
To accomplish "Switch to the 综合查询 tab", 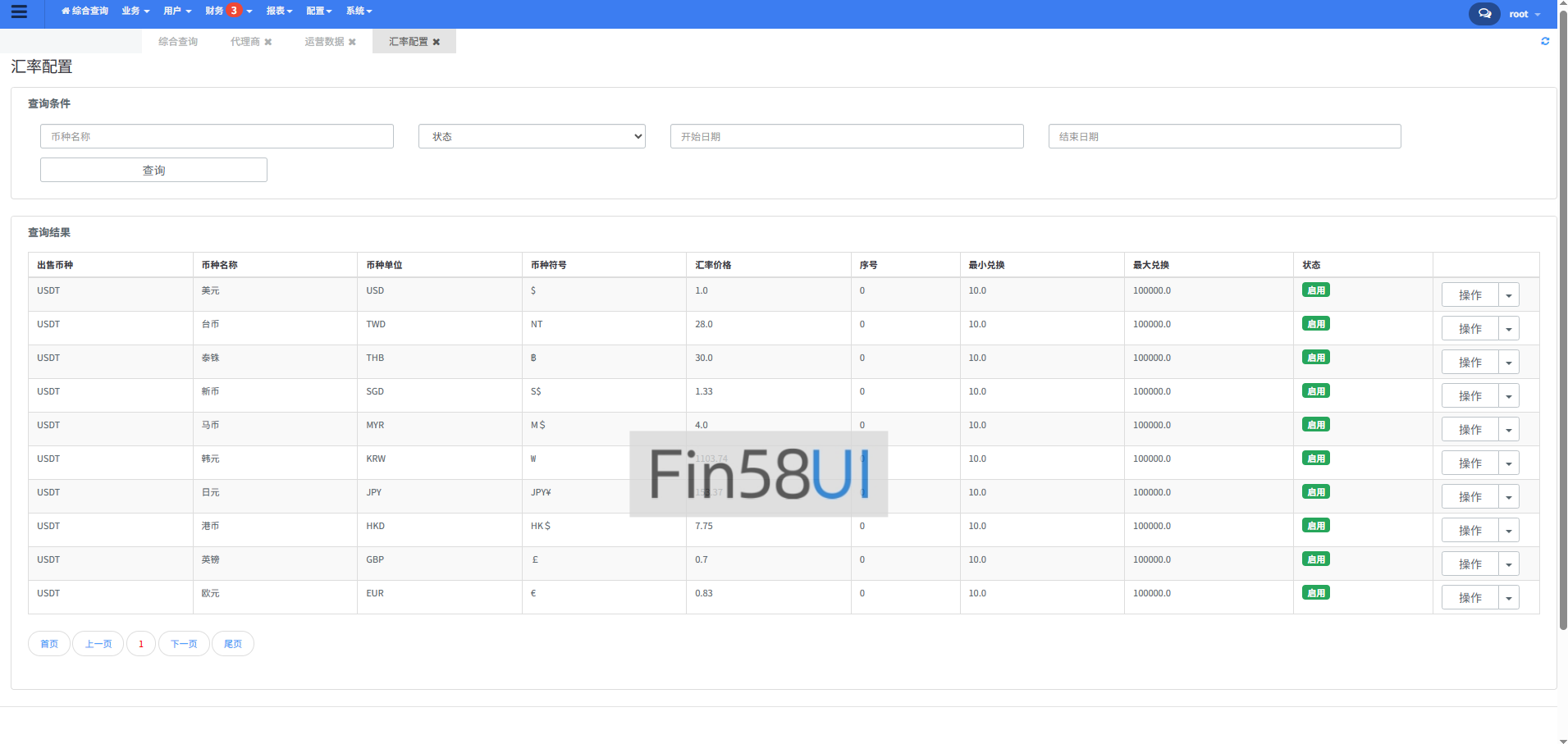I will (178, 42).
